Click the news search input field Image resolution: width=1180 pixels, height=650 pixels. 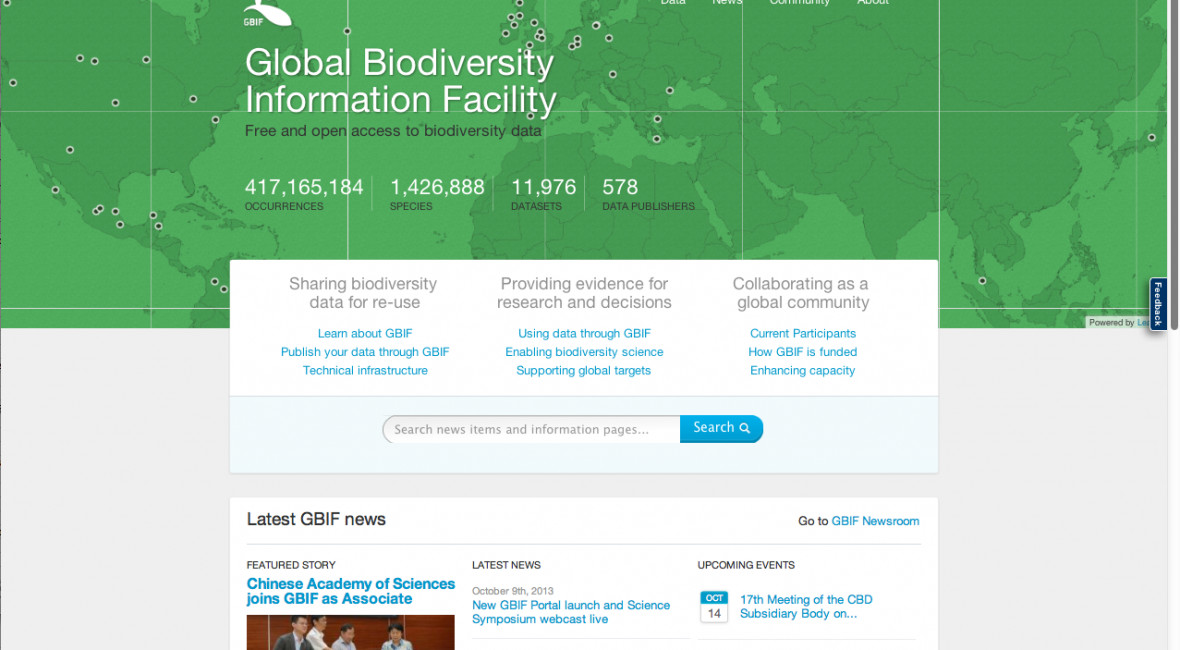531,429
